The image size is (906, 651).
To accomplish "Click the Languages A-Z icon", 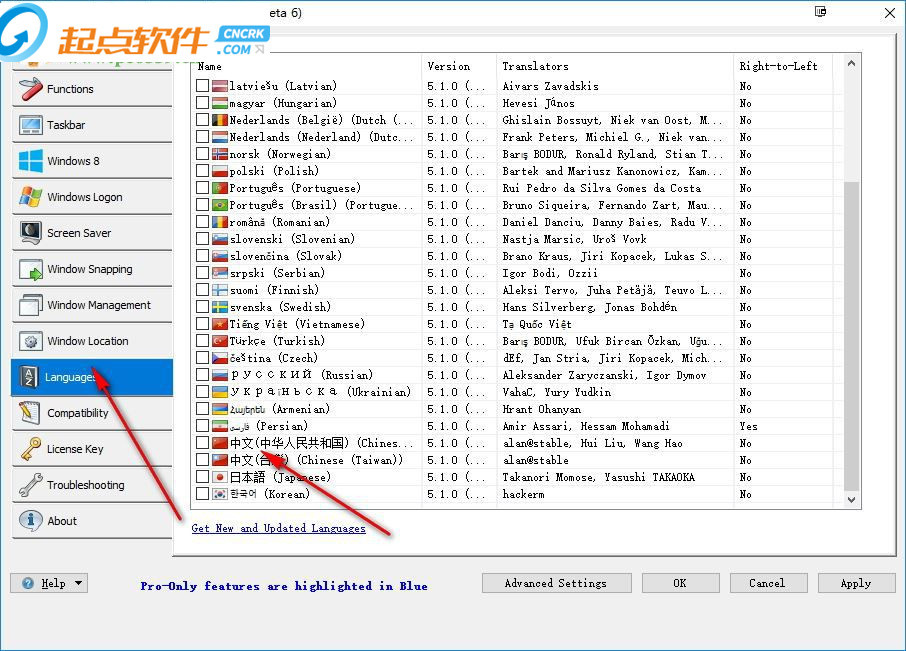I will click(x=28, y=377).
